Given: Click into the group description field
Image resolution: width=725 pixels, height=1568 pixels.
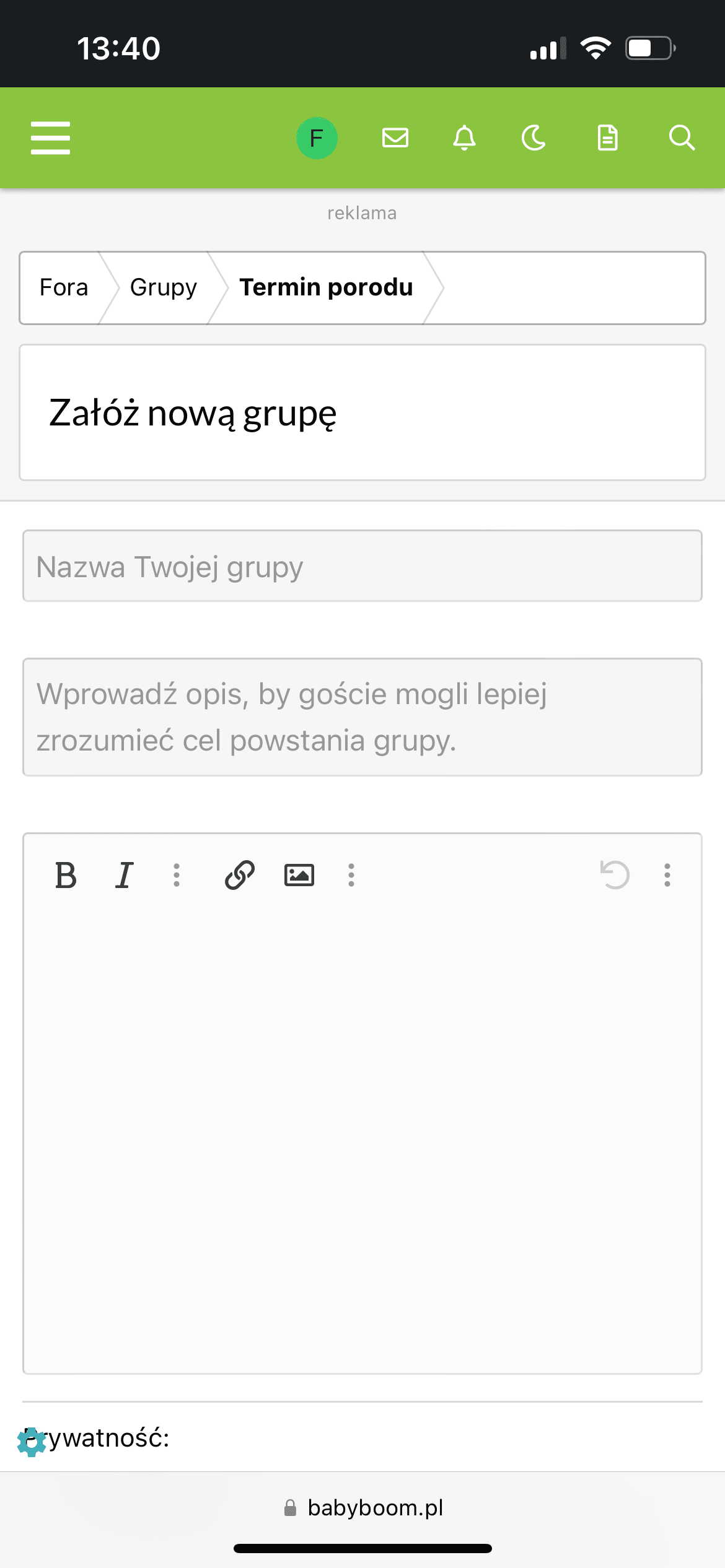Looking at the screenshot, I should pyautogui.click(x=362, y=717).
